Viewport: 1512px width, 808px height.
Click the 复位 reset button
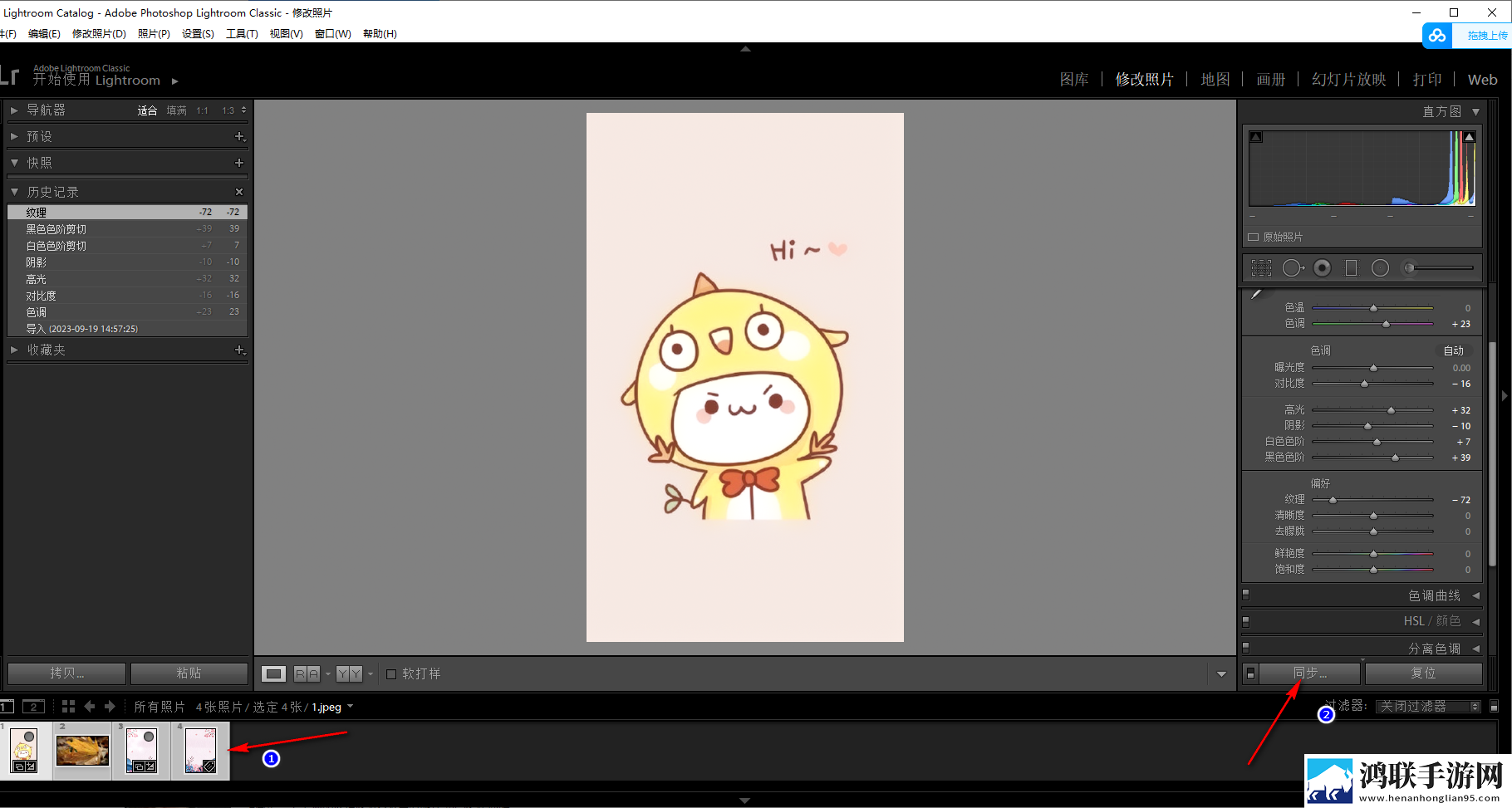point(1423,673)
